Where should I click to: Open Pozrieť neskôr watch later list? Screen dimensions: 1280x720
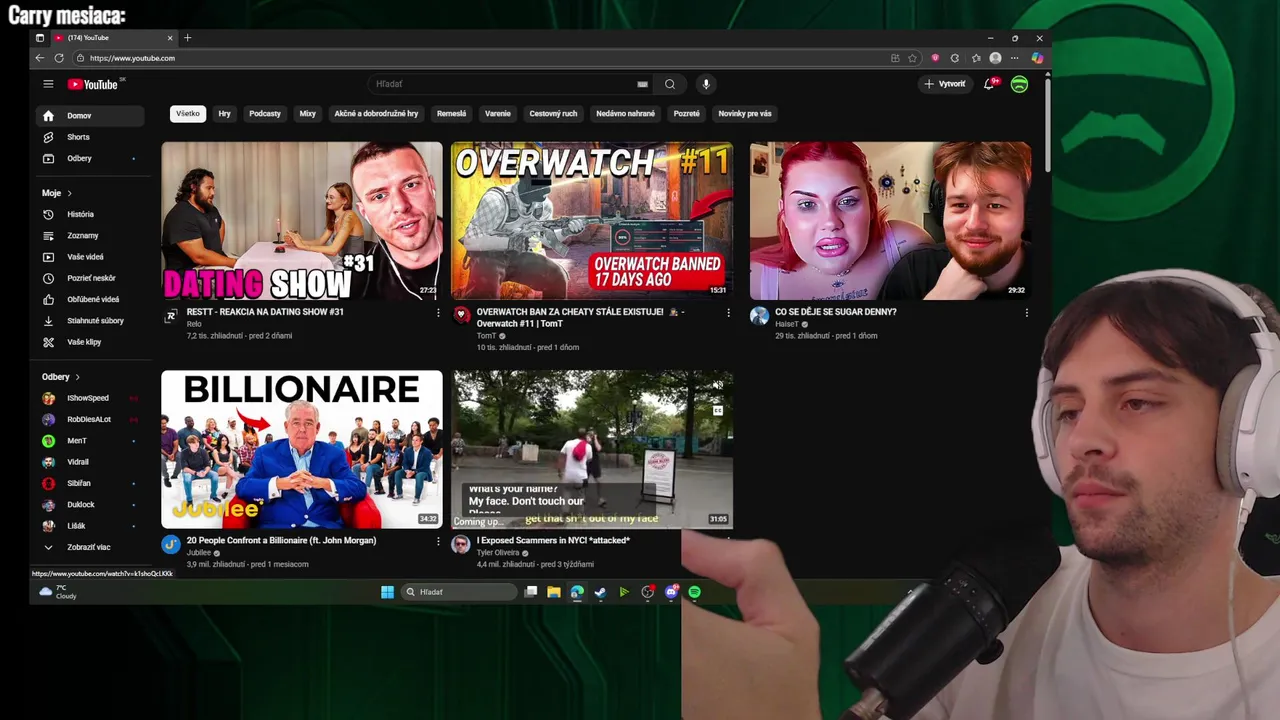[90, 278]
